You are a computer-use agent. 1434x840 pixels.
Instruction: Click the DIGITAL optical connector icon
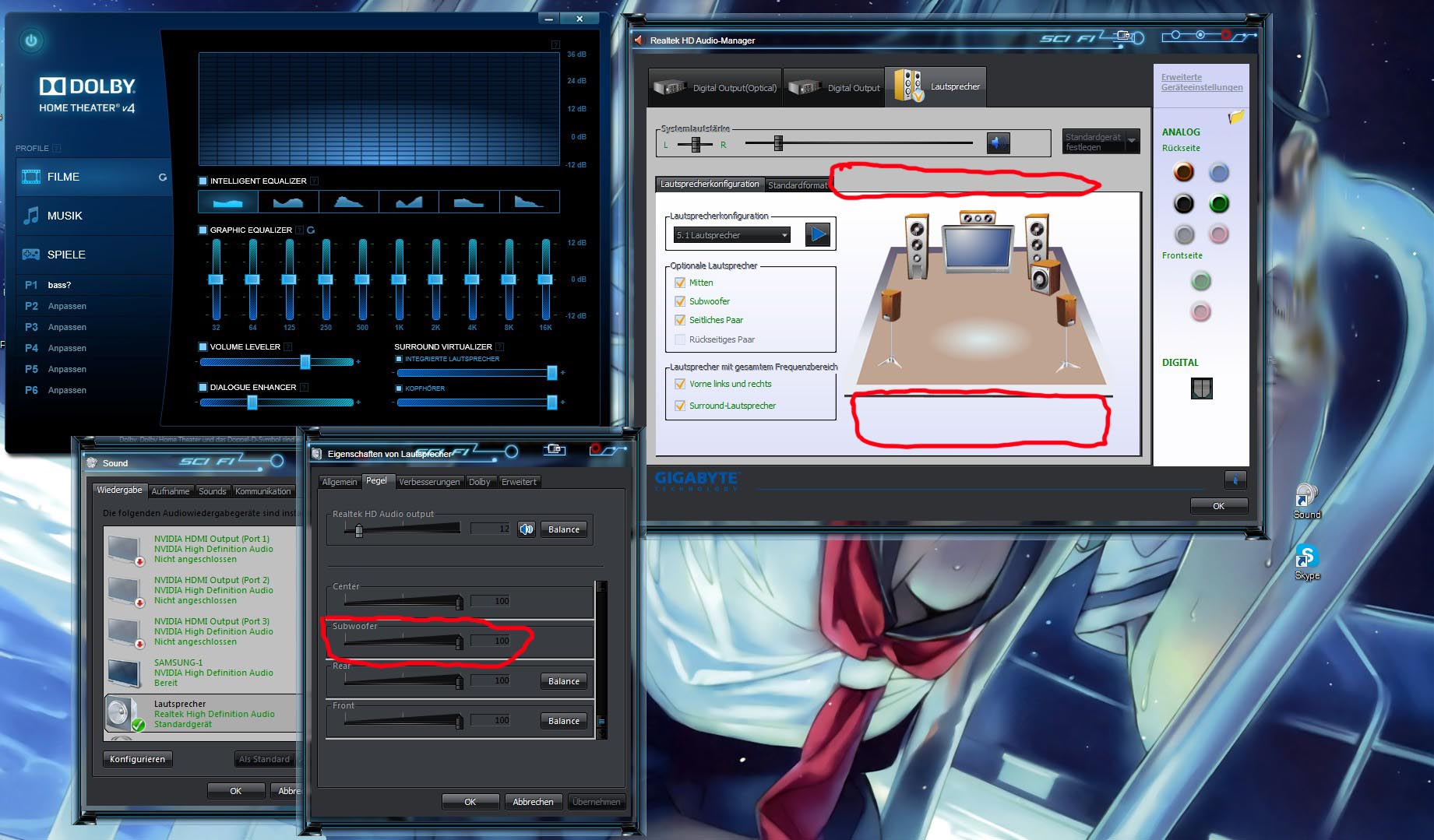pos(1201,388)
